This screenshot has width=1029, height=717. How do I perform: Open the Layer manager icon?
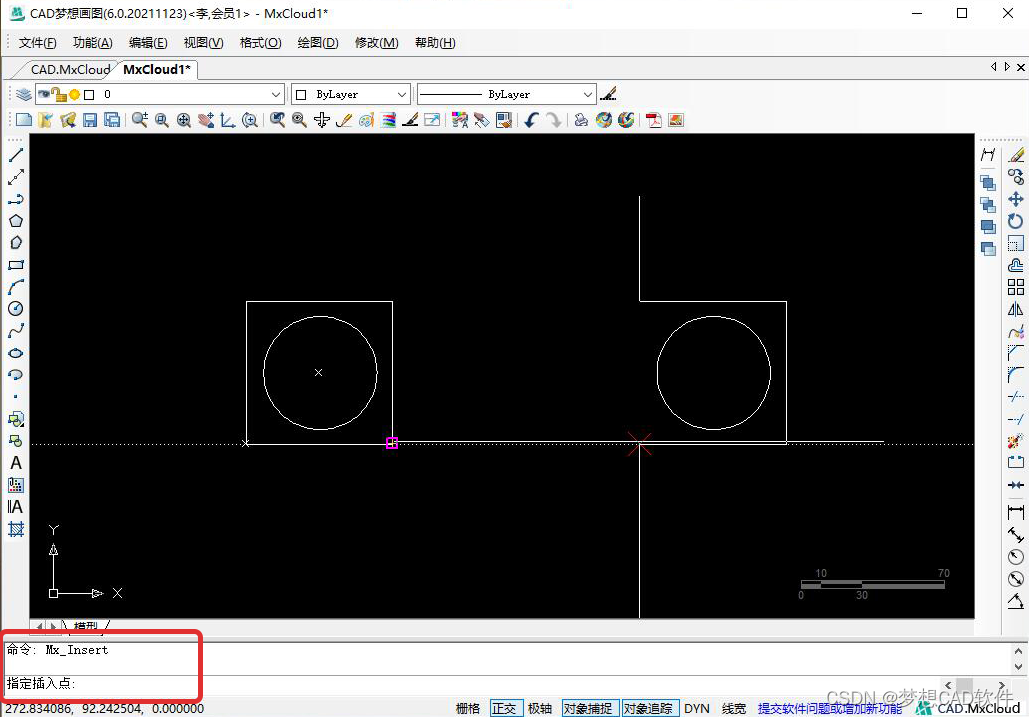point(24,94)
